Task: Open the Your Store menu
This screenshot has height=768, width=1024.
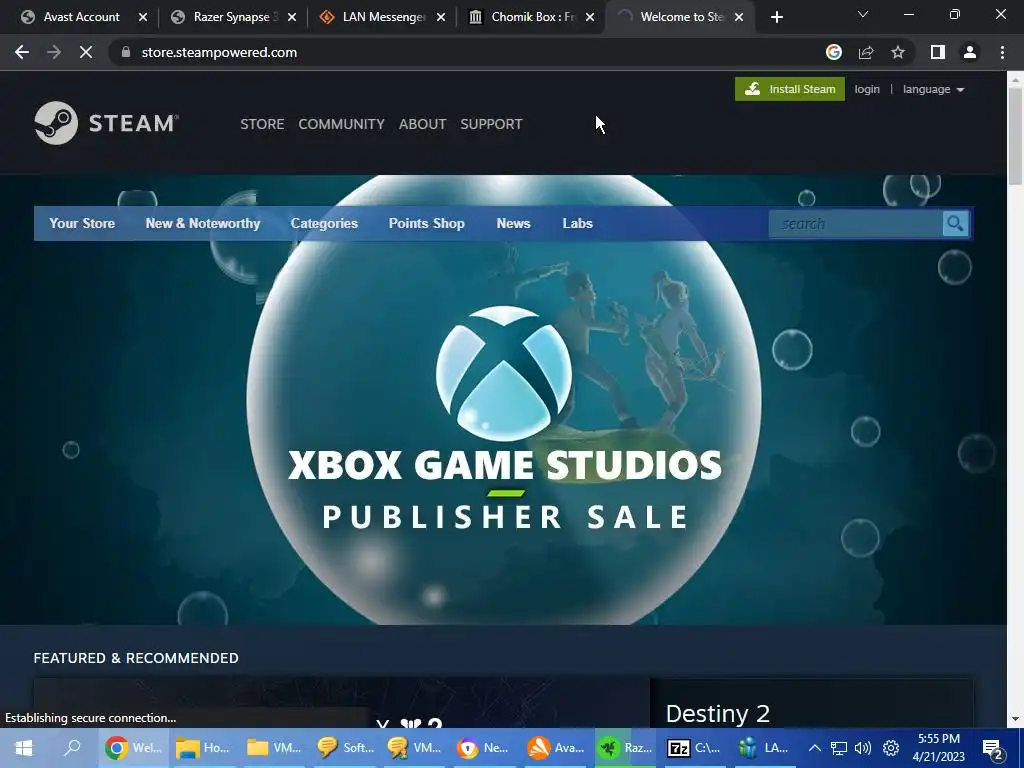Action: click(x=82, y=223)
